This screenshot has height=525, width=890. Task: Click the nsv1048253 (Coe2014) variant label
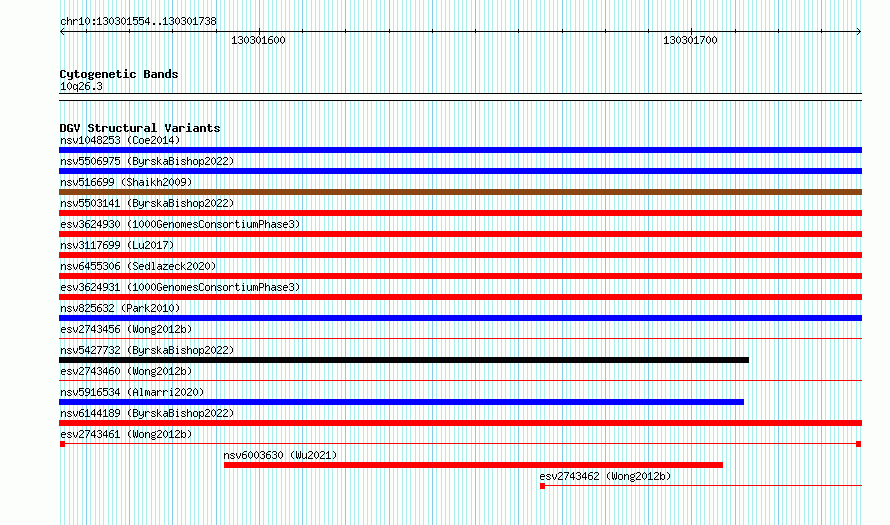point(120,140)
